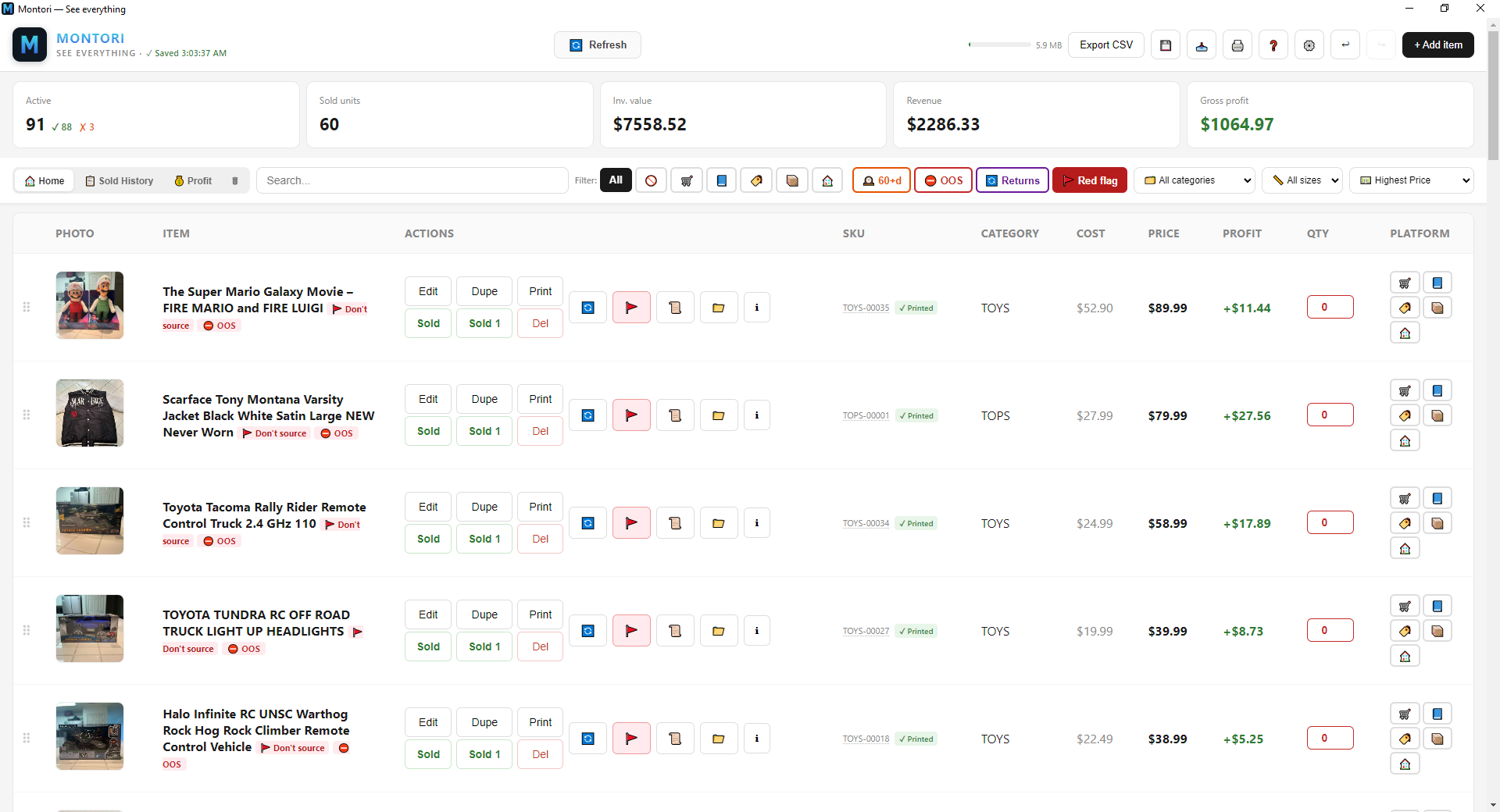The height and width of the screenshot is (812, 1500).
Task: Toggle red flag on Super Mario row
Action: (632, 308)
